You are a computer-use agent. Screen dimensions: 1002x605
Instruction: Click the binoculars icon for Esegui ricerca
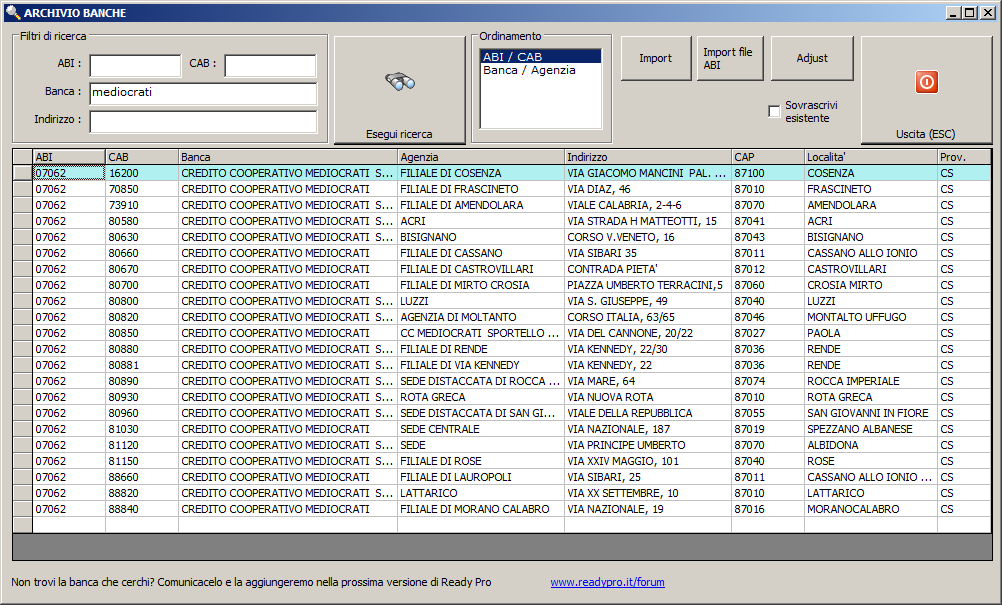click(x=400, y=82)
